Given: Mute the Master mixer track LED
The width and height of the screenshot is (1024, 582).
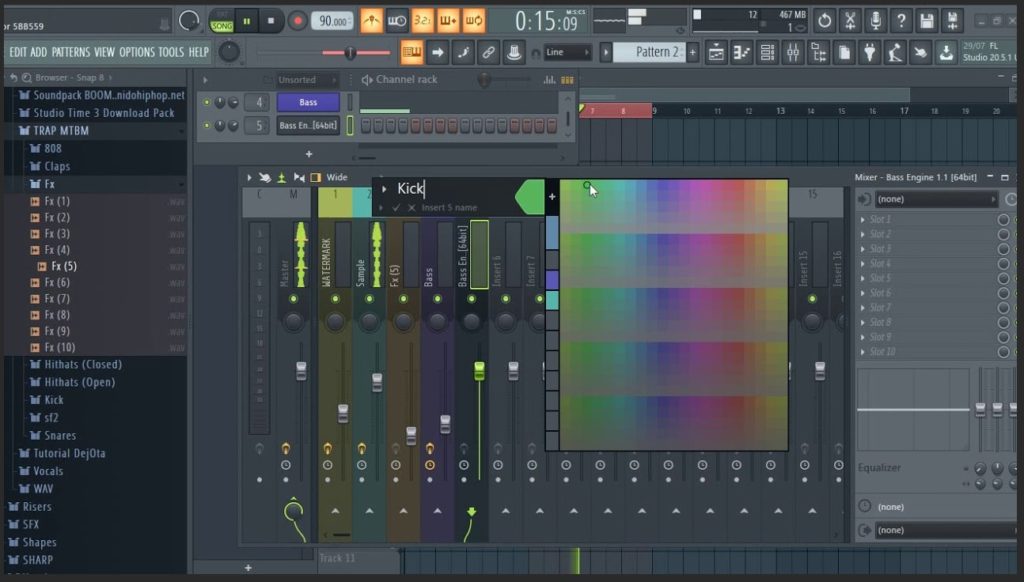Looking at the screenshot, I should pos(293,299).
